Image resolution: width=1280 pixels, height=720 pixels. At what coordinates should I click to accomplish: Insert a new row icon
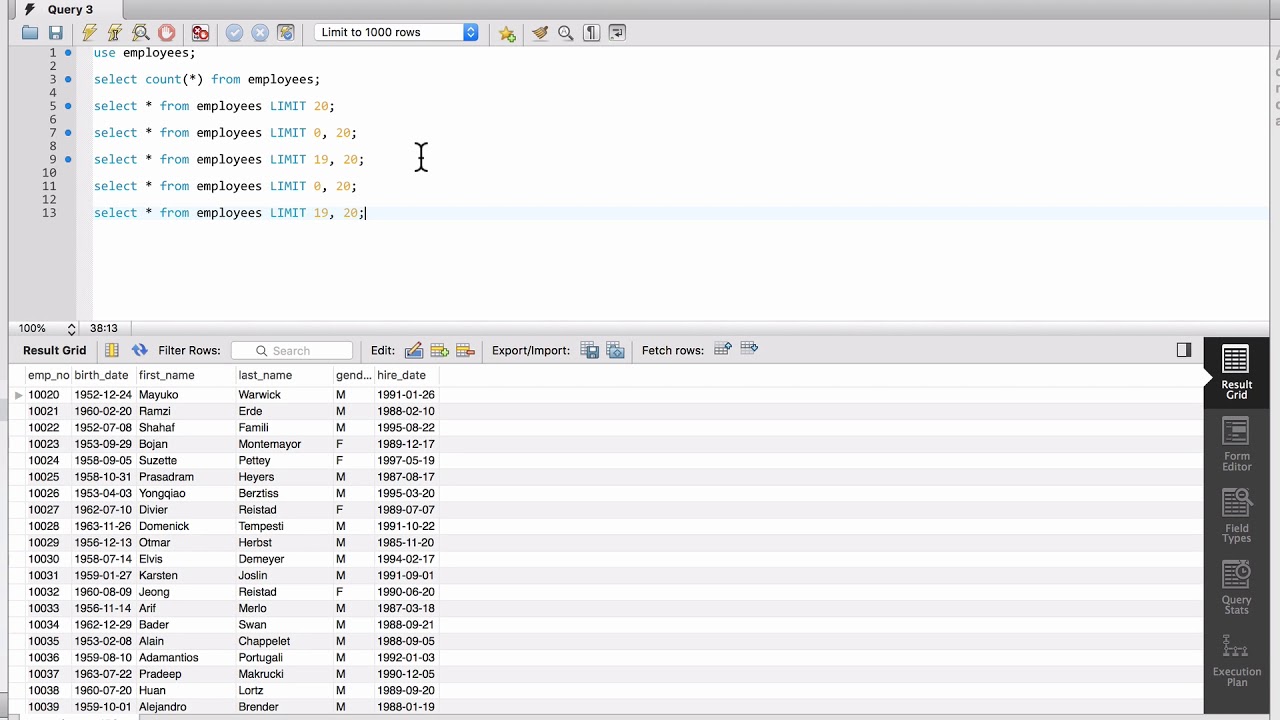click(439, 350)
